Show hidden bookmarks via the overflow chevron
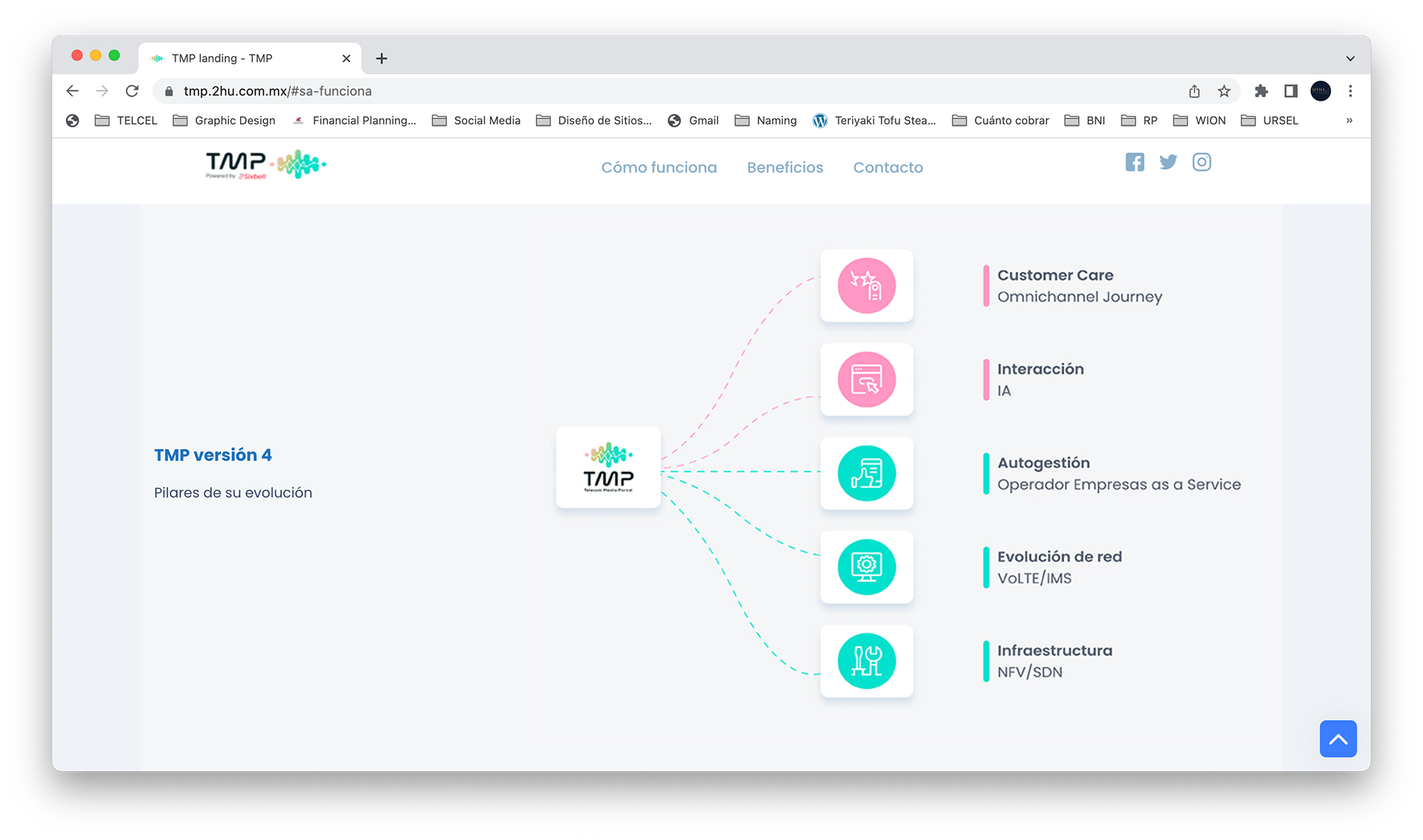Viewport: 1423px width, 840px height. [1350, 120]
